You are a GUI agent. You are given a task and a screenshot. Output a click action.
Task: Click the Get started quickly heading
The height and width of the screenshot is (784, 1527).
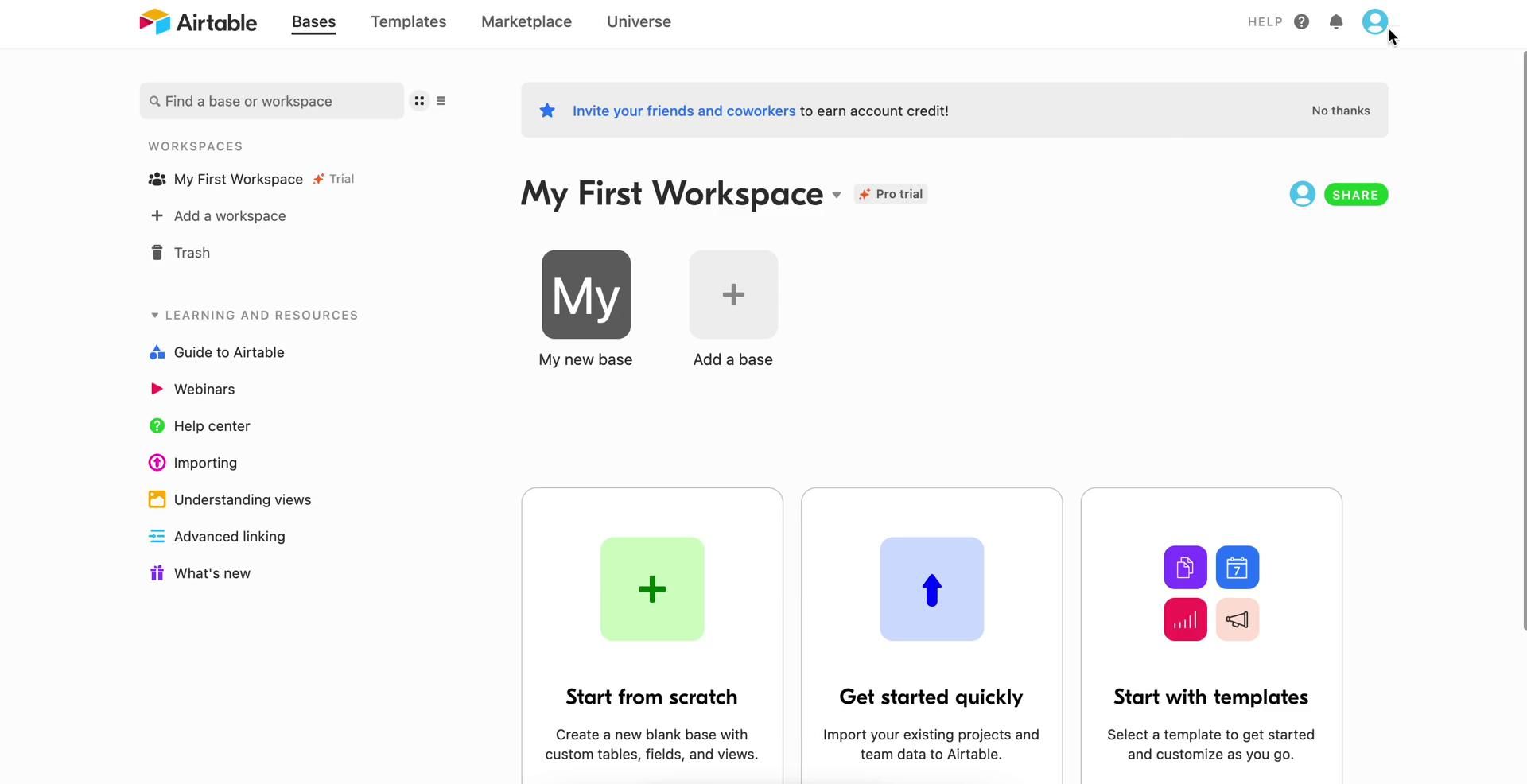click(x=931, y=697)
